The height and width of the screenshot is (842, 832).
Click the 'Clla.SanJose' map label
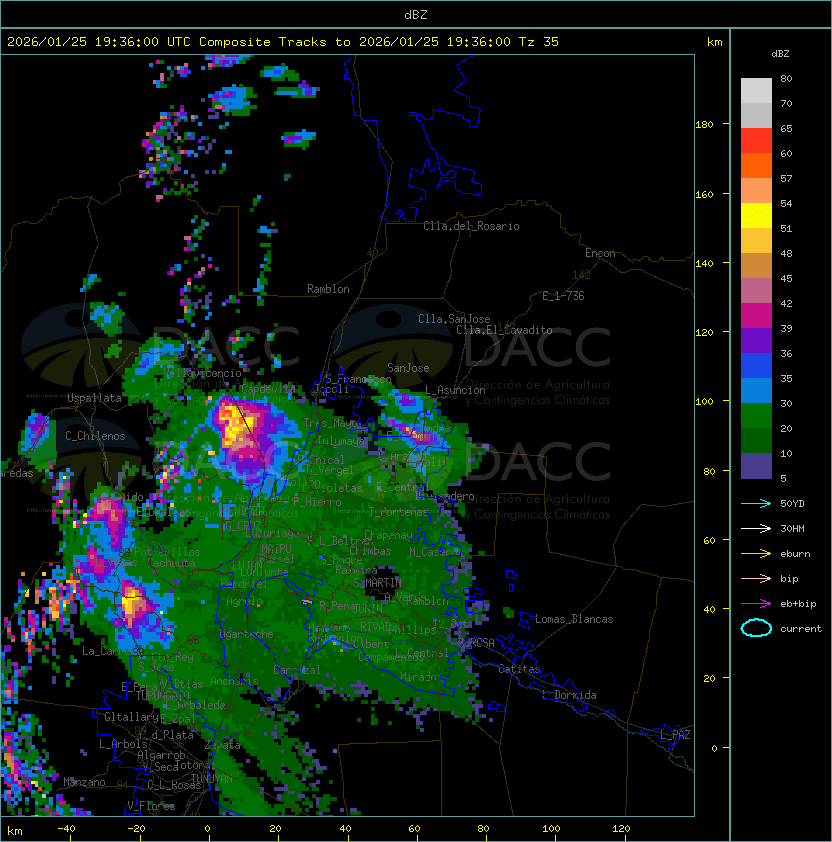click(454, 319)
